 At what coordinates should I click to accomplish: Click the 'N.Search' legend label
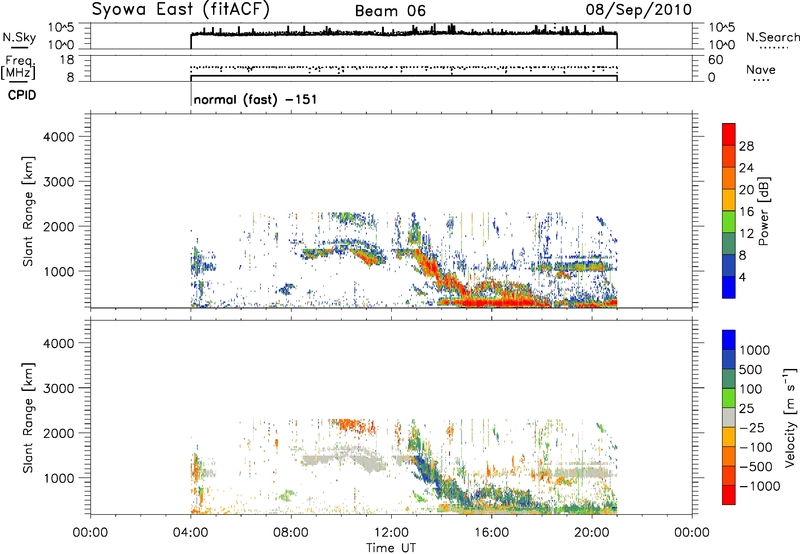[772, 37]
